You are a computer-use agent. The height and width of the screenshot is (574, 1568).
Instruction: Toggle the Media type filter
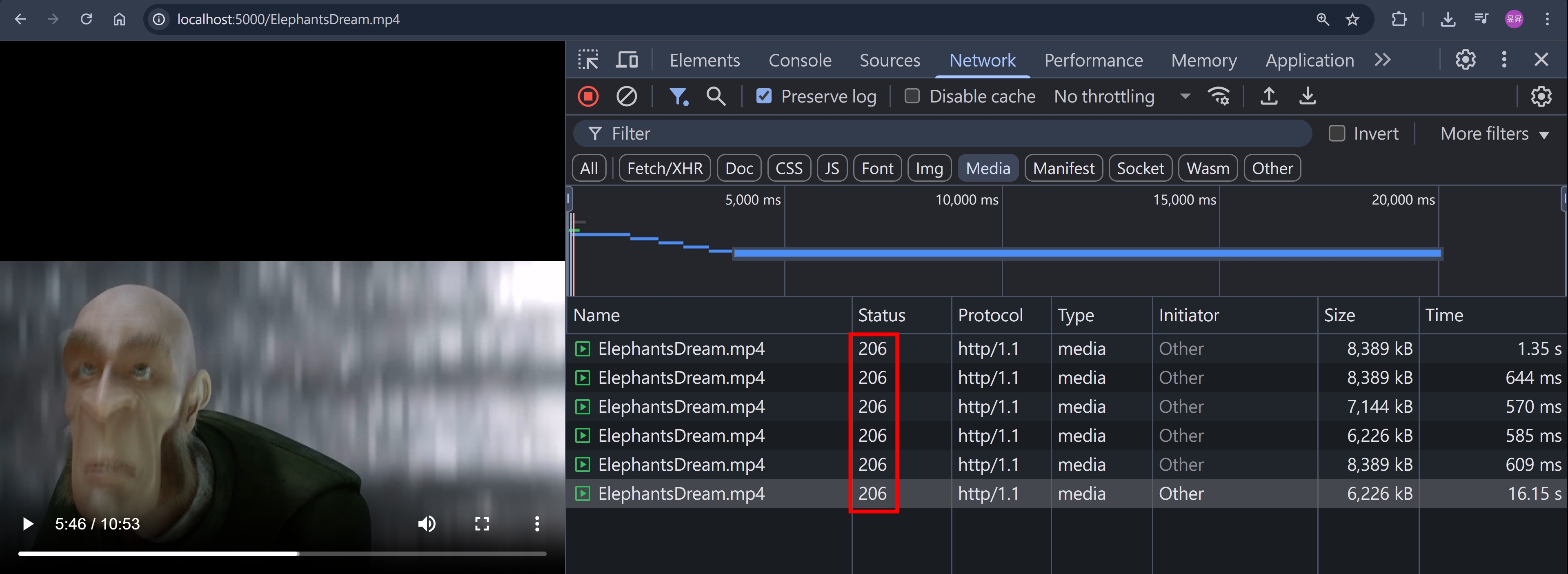coord(988,168)
